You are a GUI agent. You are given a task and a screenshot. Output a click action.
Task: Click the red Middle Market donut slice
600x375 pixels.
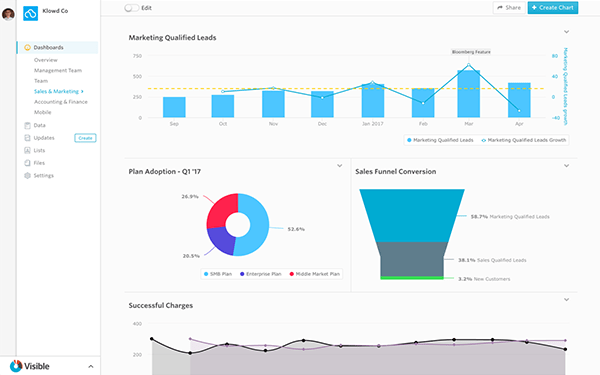click(220, 210)
